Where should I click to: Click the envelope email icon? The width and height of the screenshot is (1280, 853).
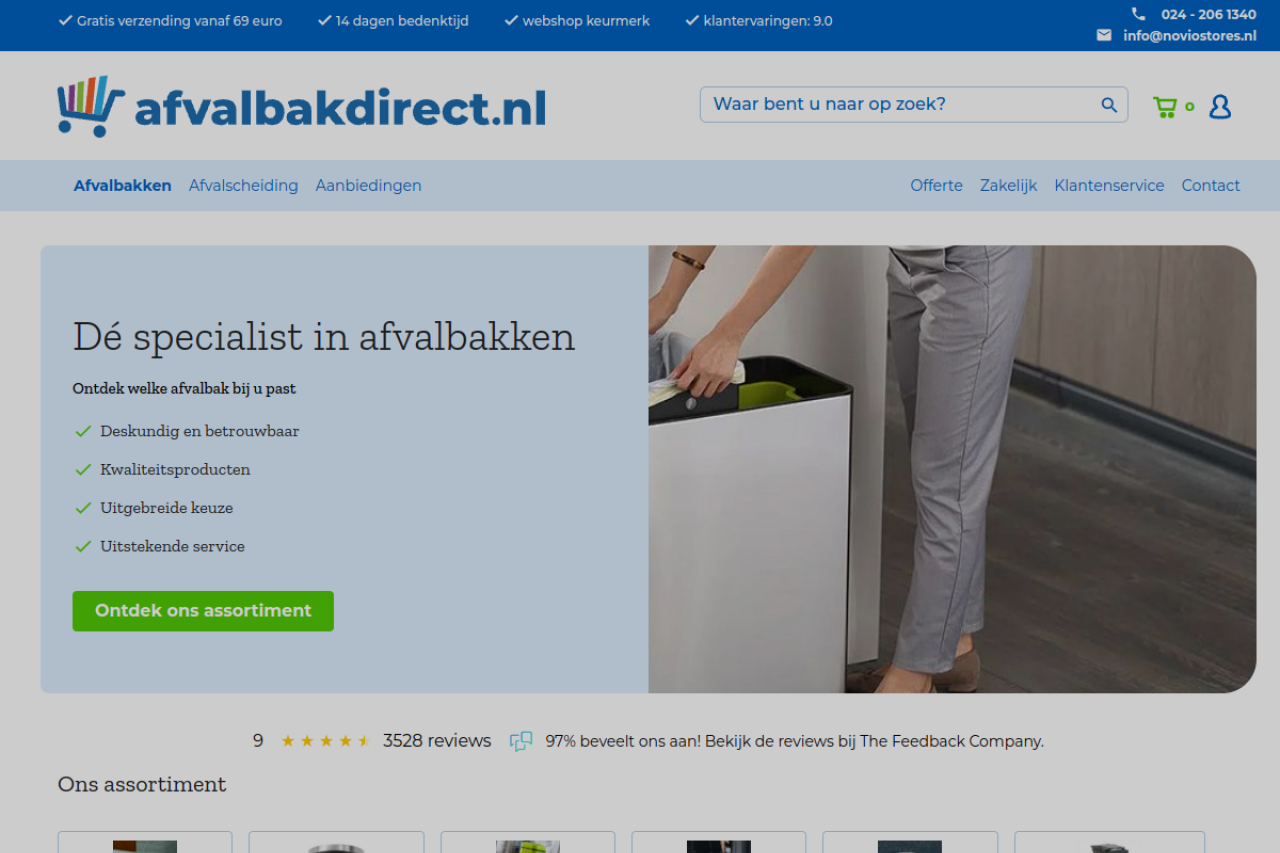pyautogui.click(x=1104, y=35)
